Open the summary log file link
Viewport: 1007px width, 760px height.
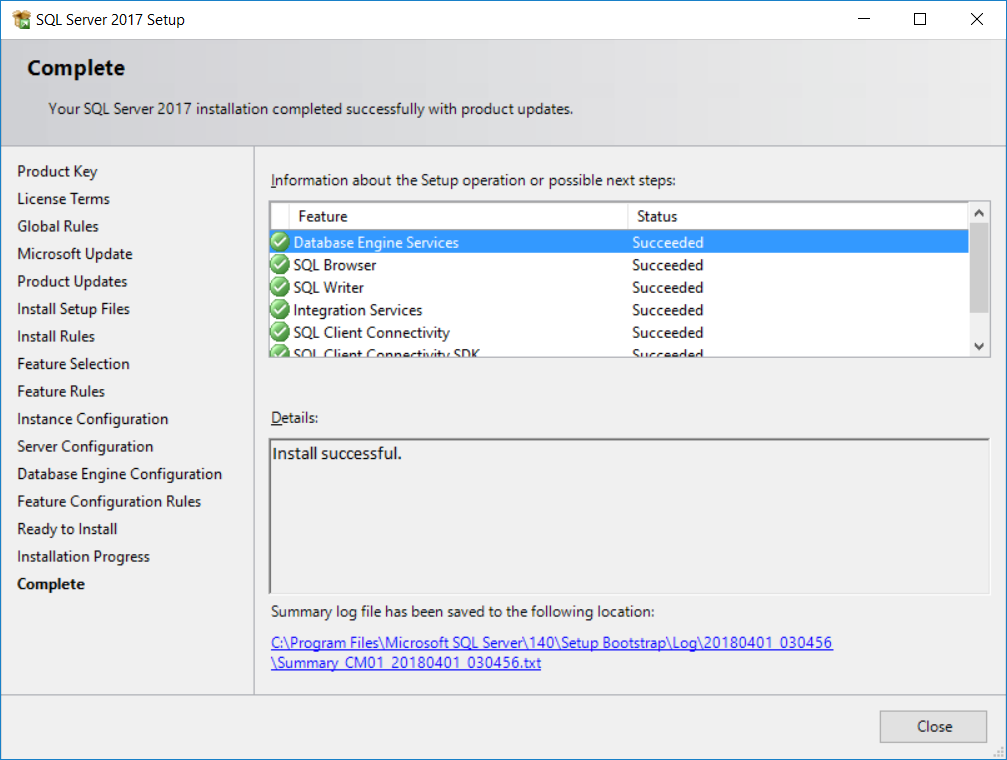point(552,653)
